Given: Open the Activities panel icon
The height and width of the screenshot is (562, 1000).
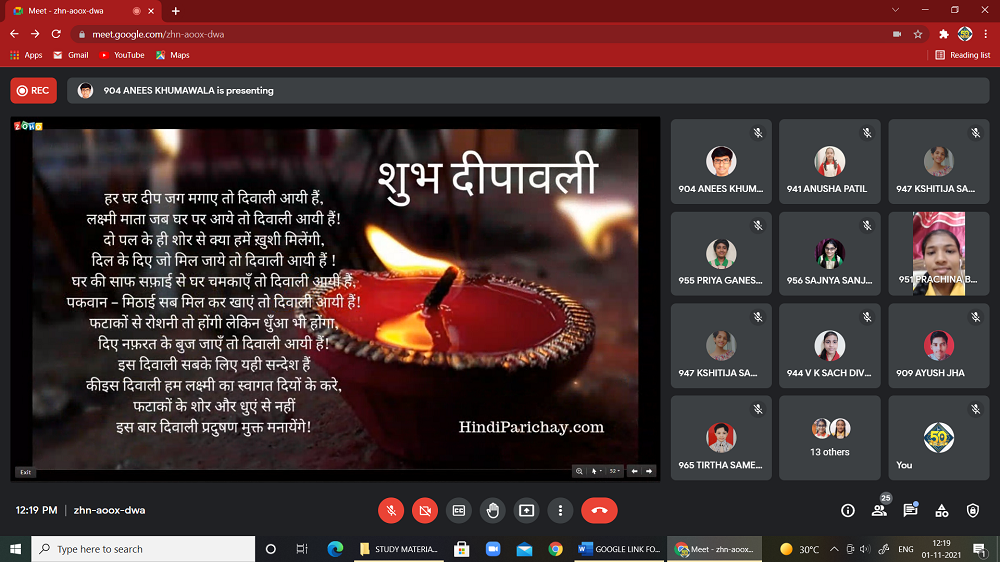Looking at the screenshot, I should point(941,510).
